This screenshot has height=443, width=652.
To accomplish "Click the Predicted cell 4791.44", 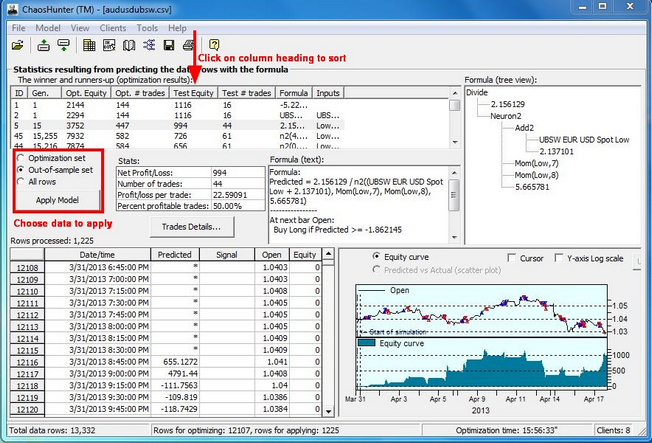I will click(x=175, y=374).
